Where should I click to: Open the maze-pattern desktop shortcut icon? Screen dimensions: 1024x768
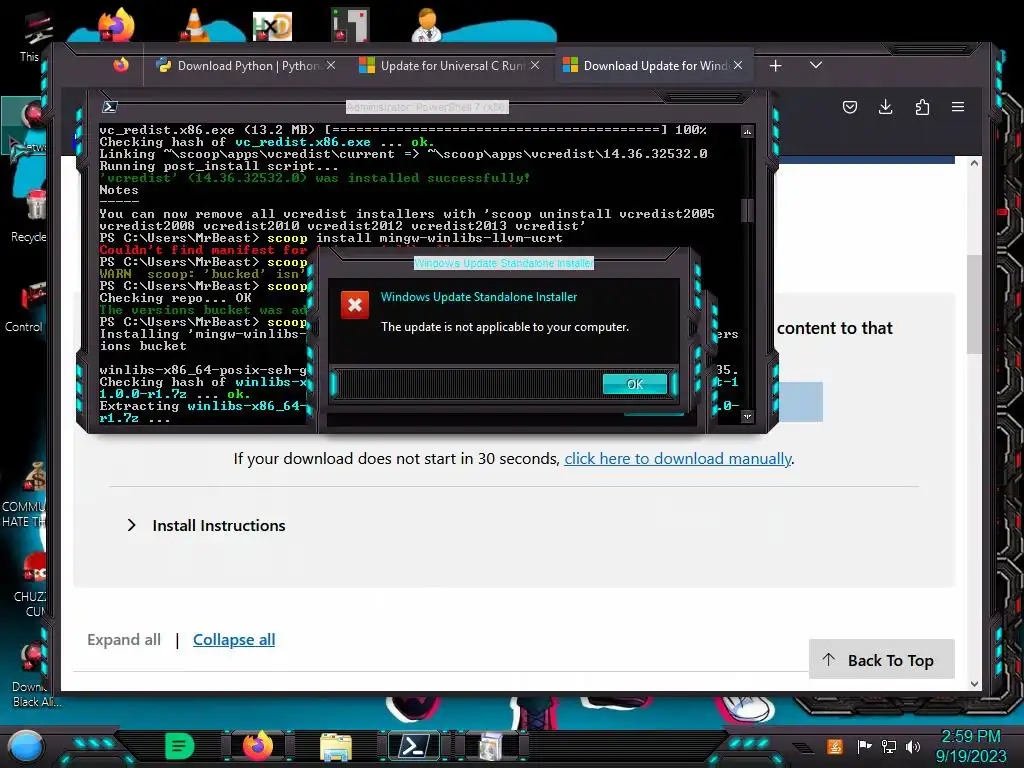click(x=350, y=25)
